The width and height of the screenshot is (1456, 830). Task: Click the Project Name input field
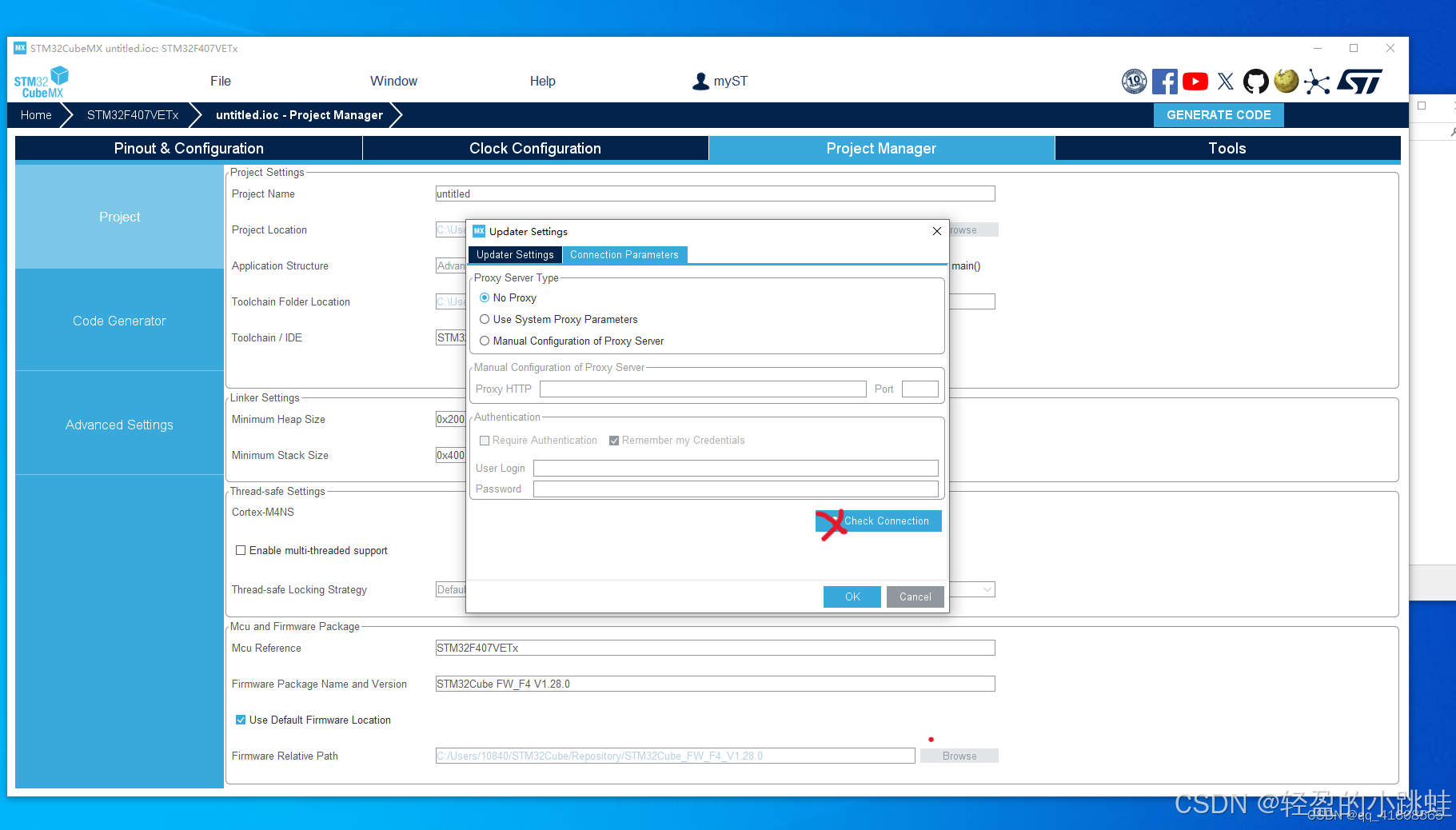pyautogui.click(x=715, y=194)
